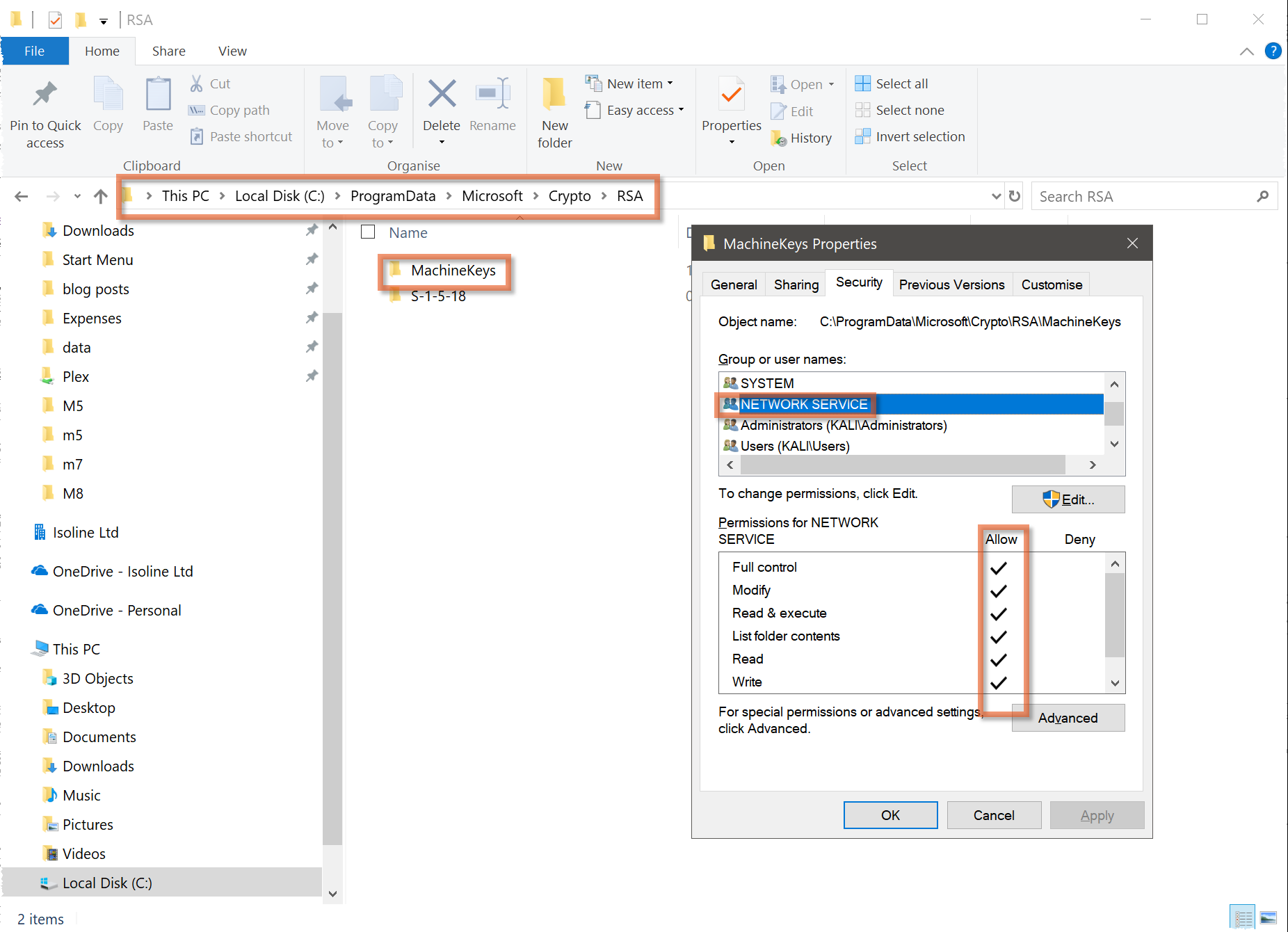The image size is (1288, 932).
Task: Open the File menu
Action: [34, 51]
